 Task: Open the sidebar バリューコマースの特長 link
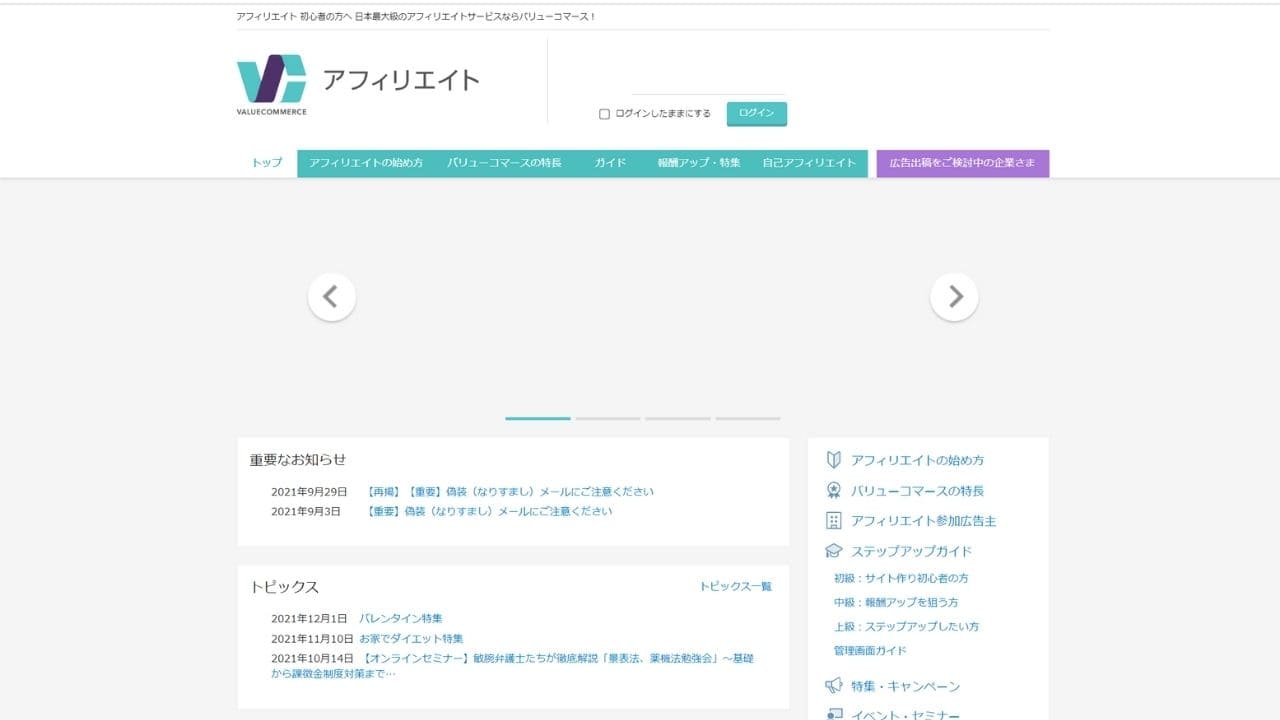pyautogui.click(x=917, y=490)
